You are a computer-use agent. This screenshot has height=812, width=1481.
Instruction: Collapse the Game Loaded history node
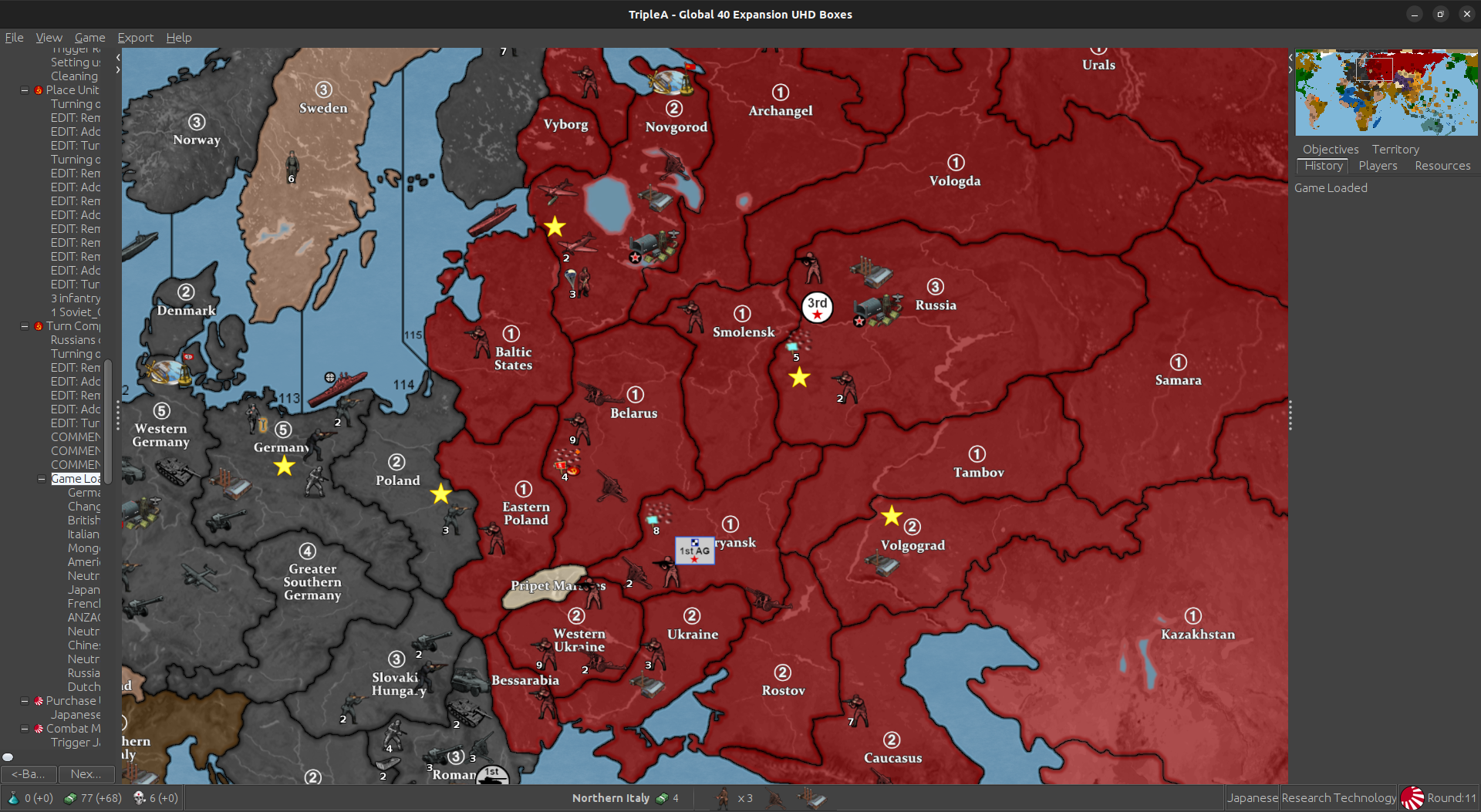(x=42, y=478)
